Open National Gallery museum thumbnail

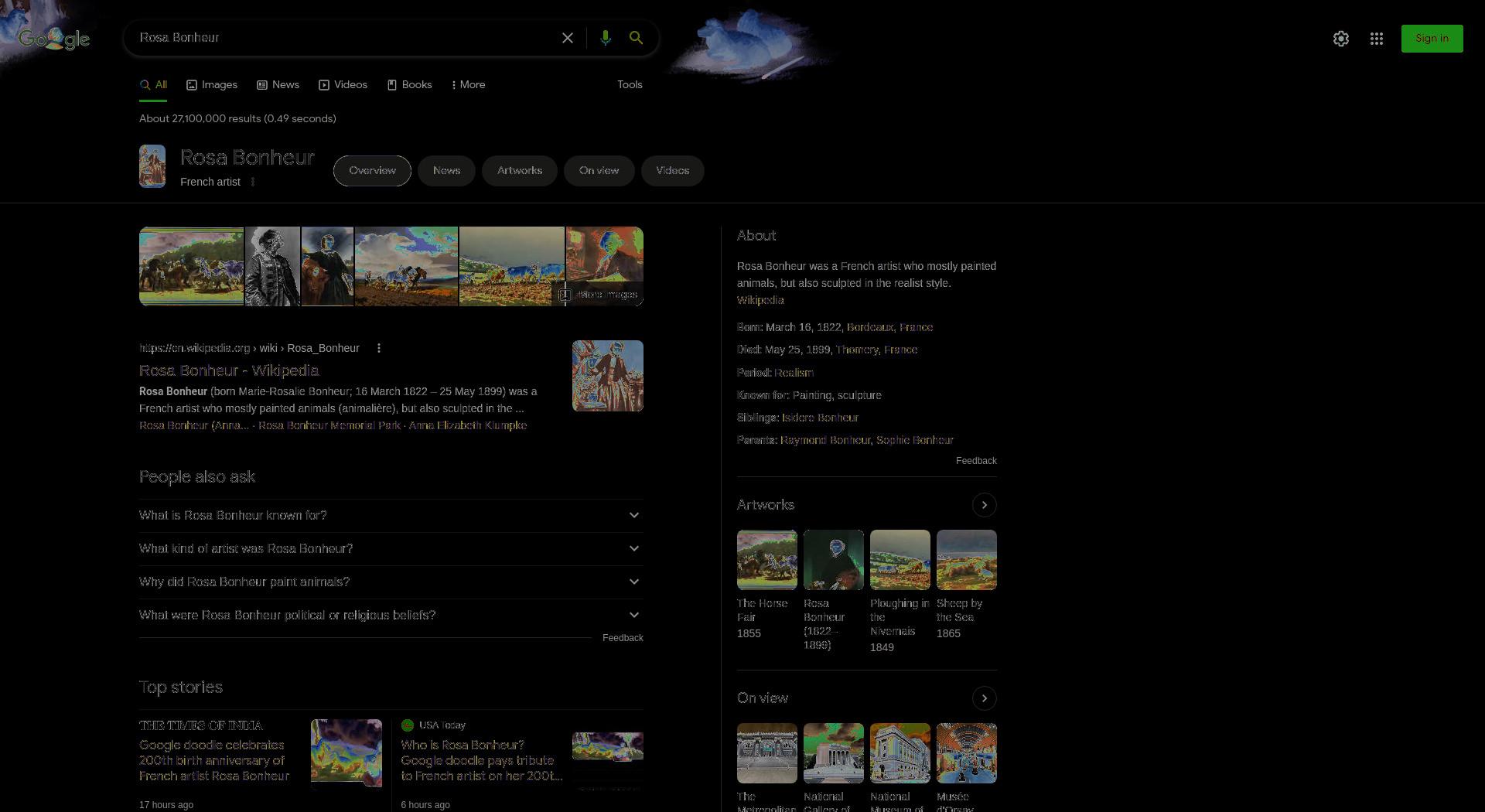[x=834, y=753]
